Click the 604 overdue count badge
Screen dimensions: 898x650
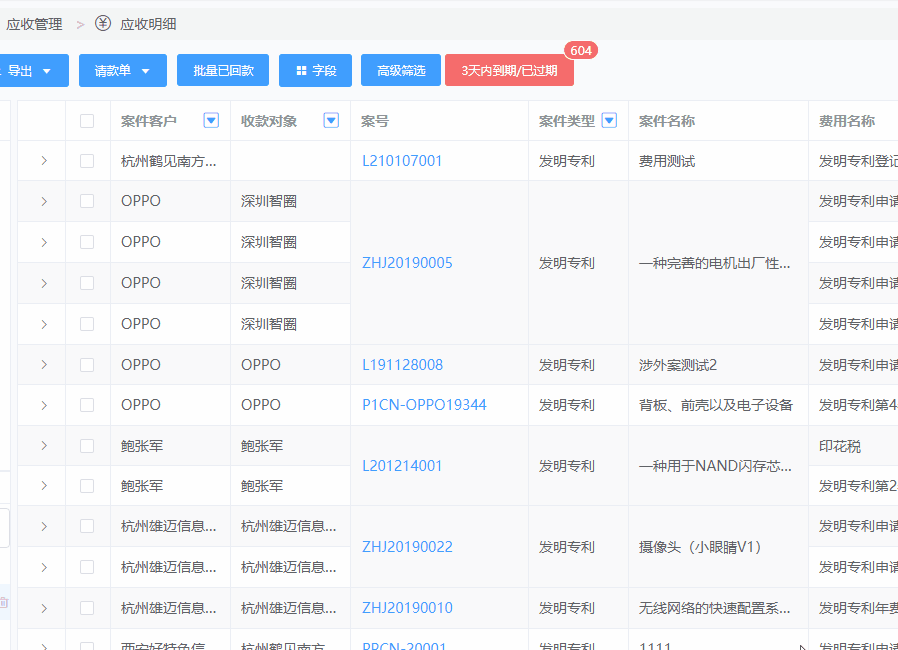580,51
